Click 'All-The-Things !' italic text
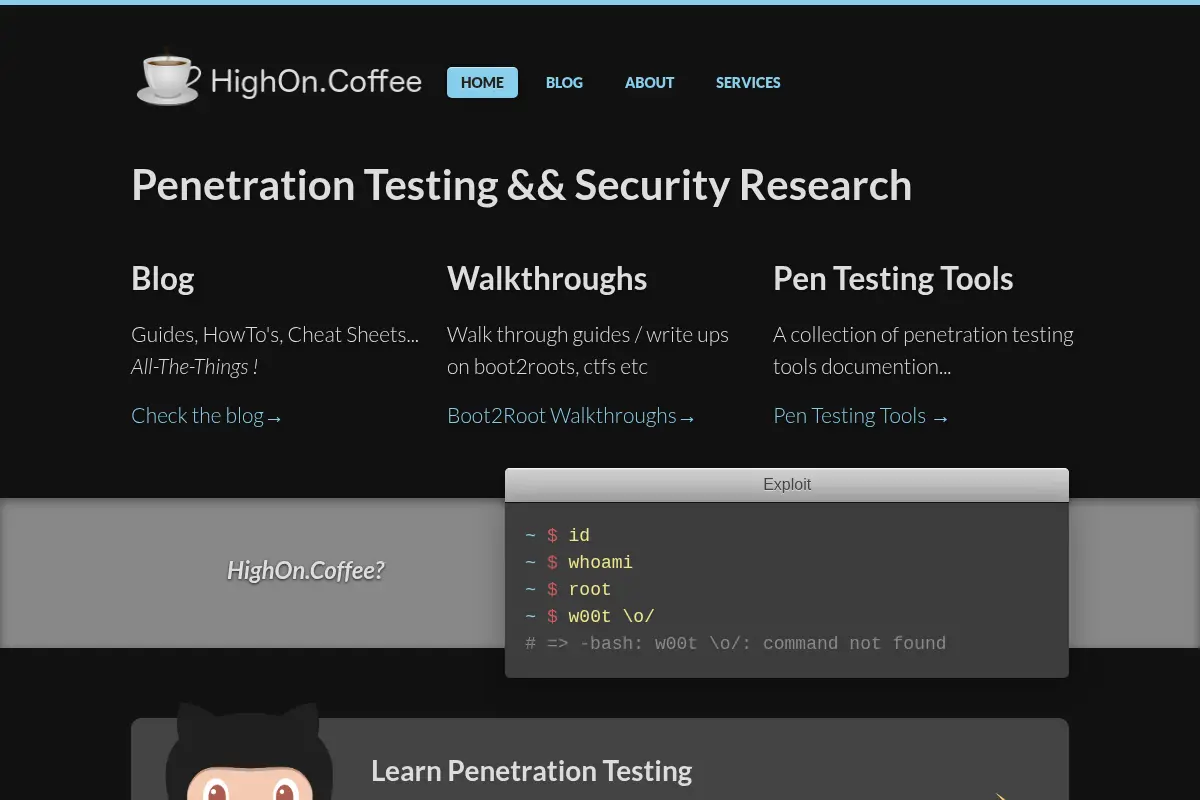This screenshot has width=1200, height=800. (194, 366)
